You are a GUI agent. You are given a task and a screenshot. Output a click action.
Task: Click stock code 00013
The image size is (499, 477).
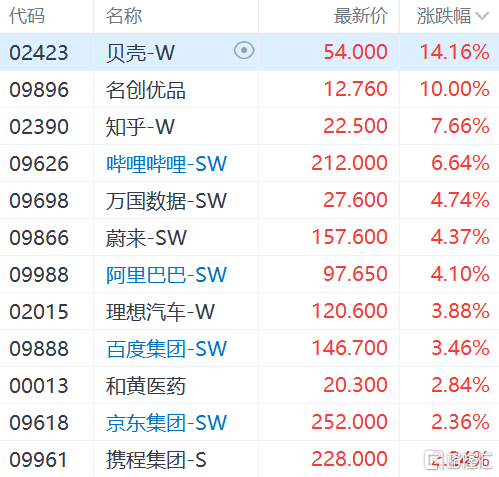(39, 386)
